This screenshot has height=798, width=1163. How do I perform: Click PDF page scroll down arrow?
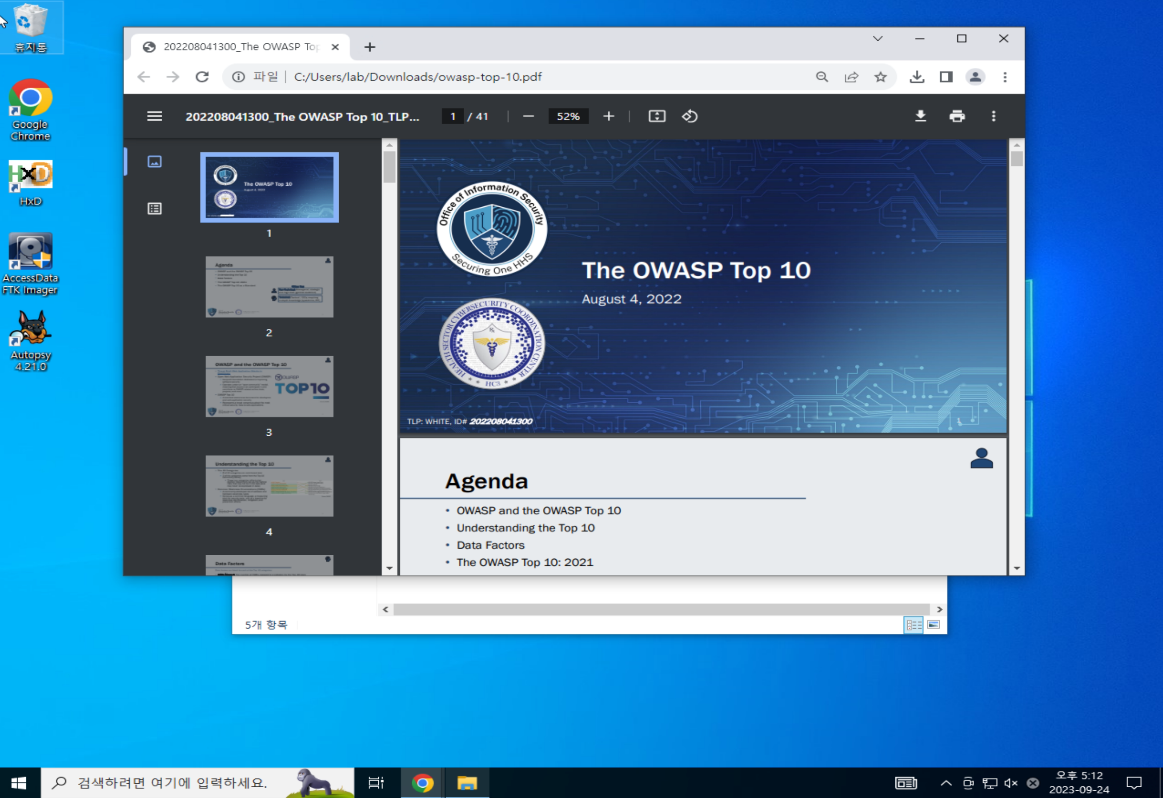(x=1016, y=569)
